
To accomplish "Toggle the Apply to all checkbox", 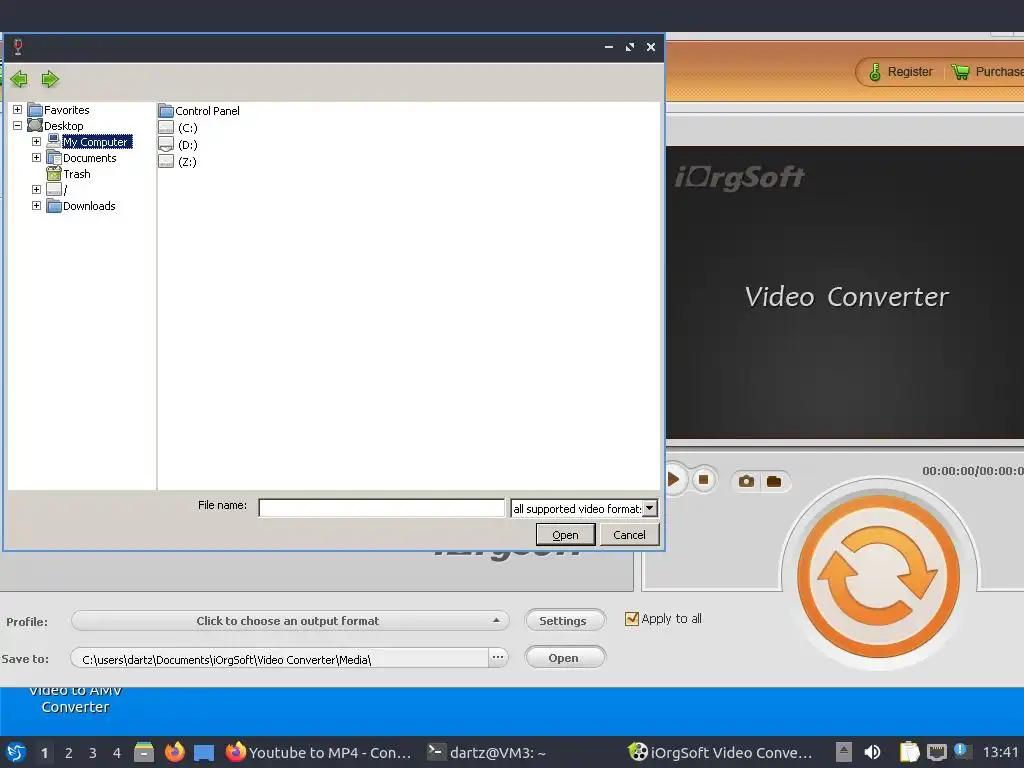I will point(632,618).
